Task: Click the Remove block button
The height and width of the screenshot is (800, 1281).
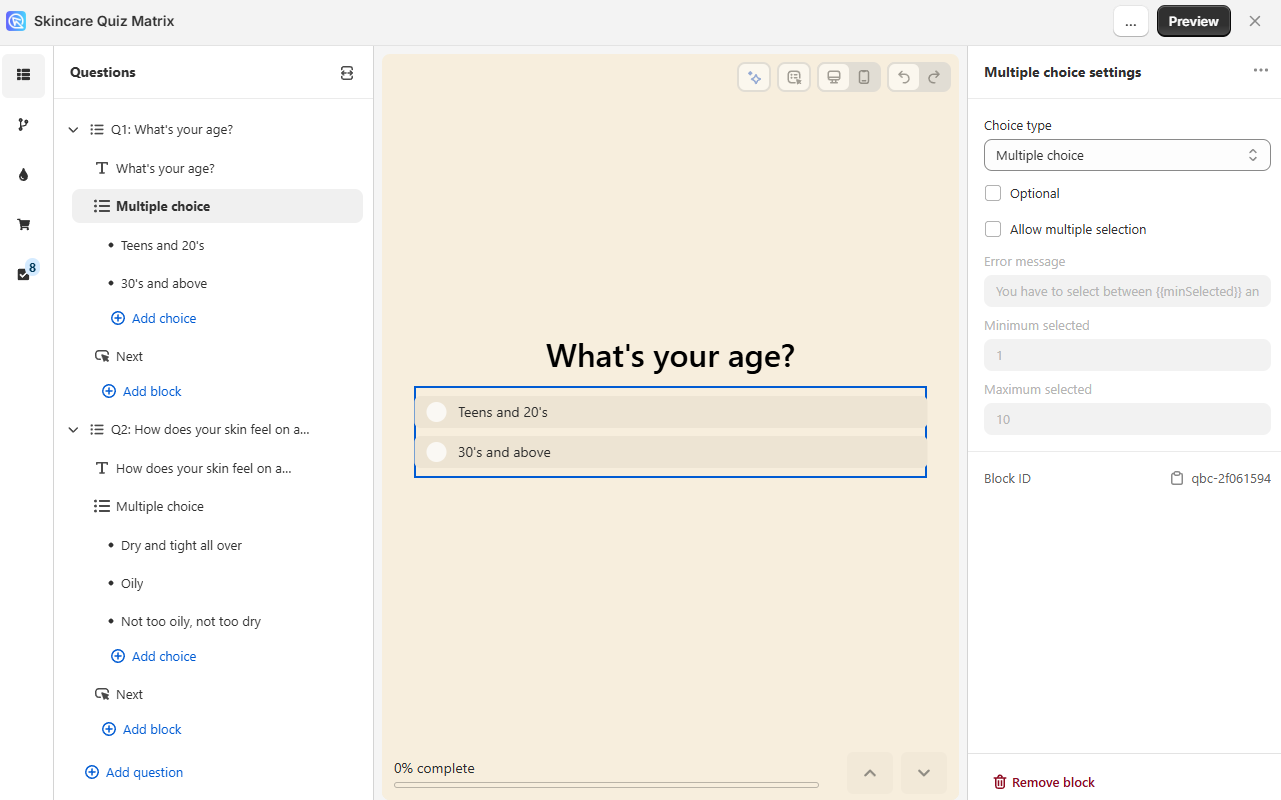Action: [x=1044, y=783]
